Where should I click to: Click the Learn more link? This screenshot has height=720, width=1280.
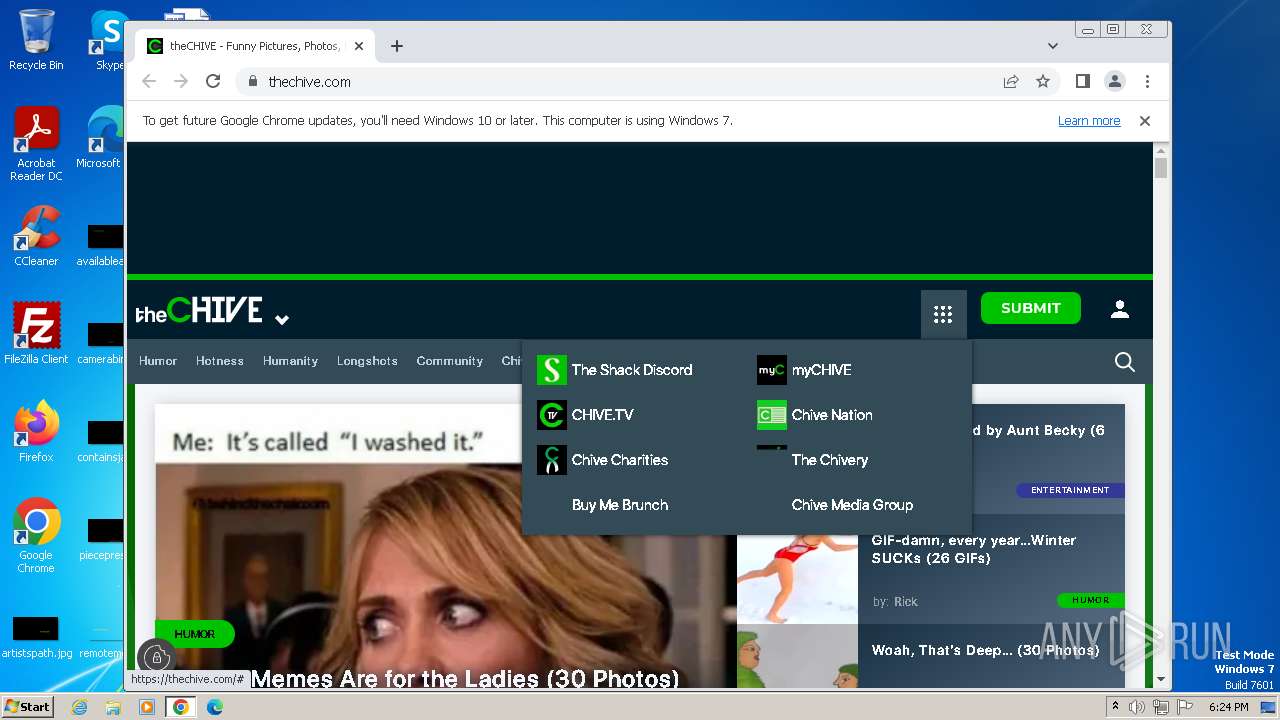[1089, 120]
